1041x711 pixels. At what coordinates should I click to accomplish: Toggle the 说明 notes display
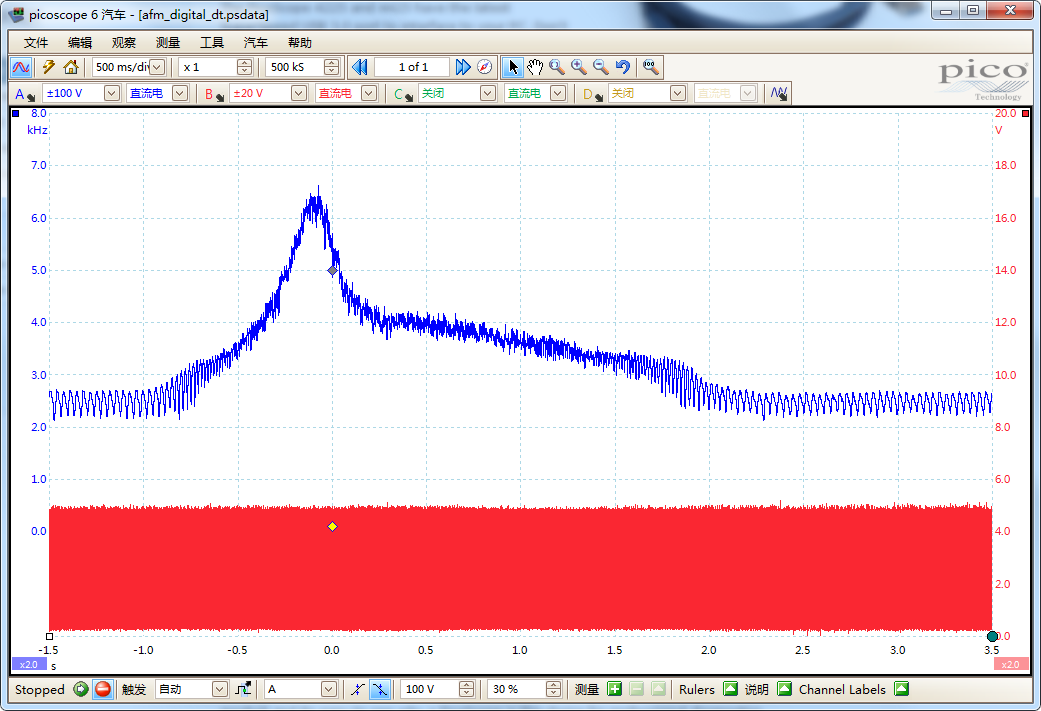coord(784,689)
